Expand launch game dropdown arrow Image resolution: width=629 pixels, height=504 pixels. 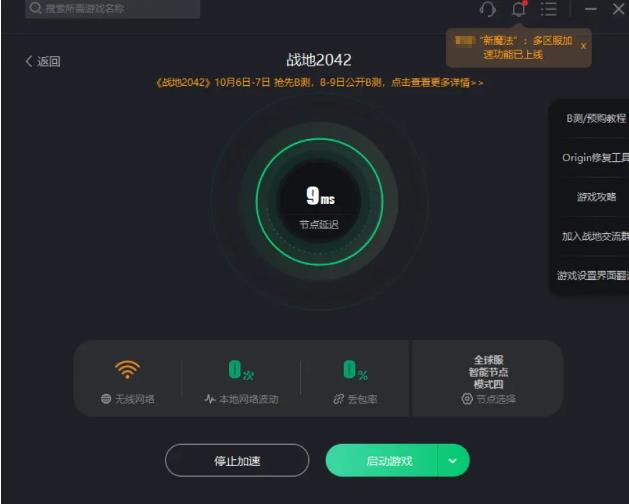pos(452,460)
